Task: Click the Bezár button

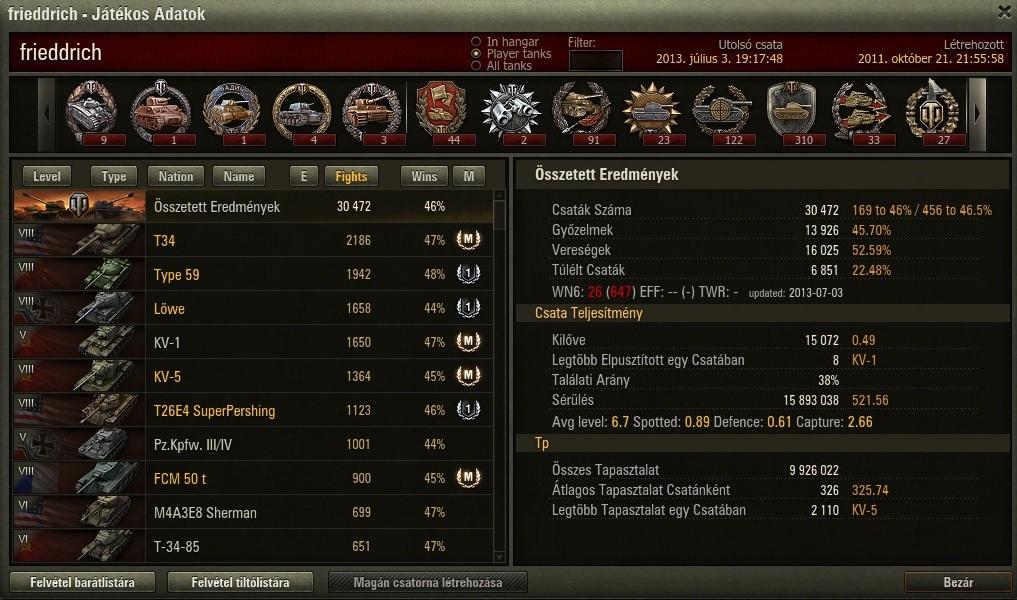Action: click(x=958, y=582)
